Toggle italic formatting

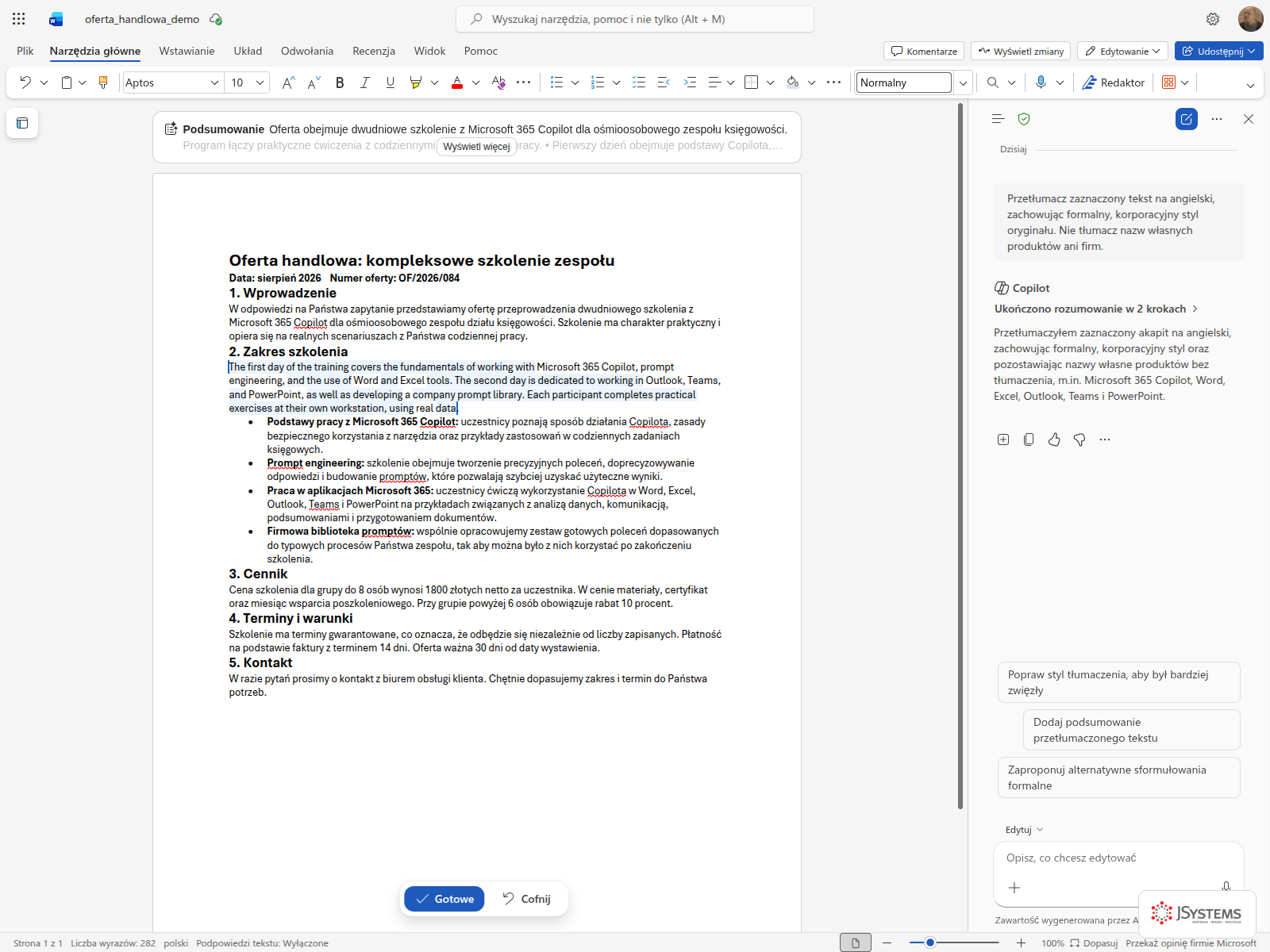[365, 83]
